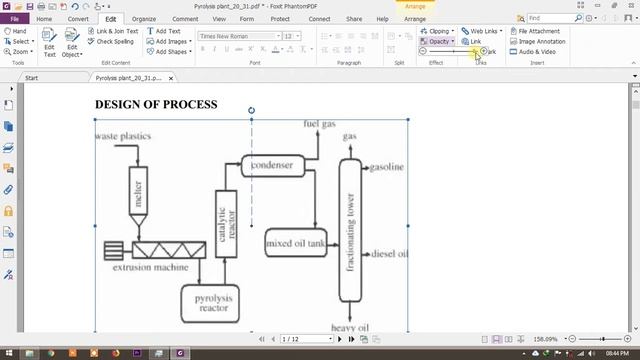
Task: Click the Find search field
Action: [551, 18]
